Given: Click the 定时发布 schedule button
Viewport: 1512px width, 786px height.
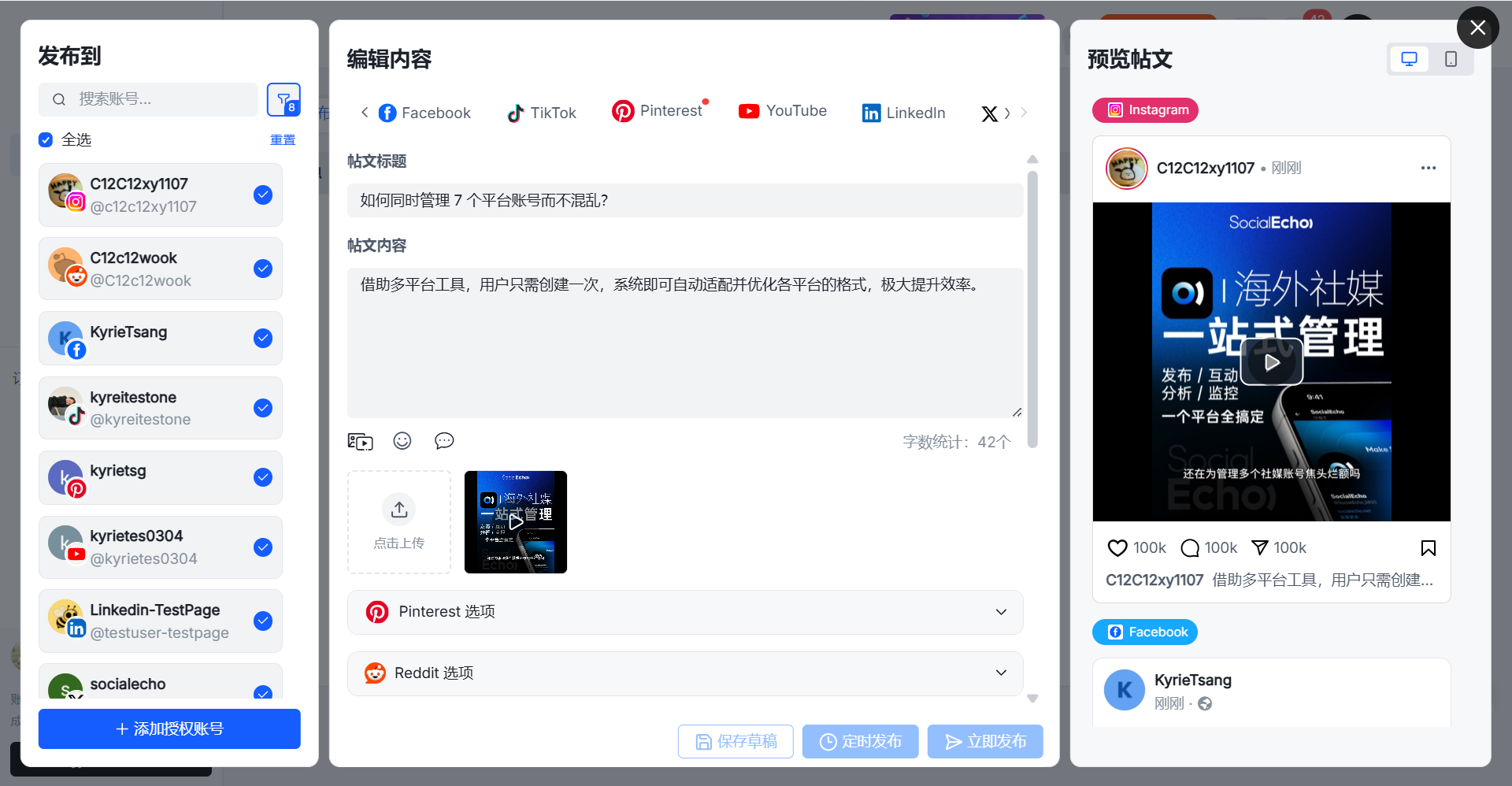Looking at the screenshot, I should (861, 741).
